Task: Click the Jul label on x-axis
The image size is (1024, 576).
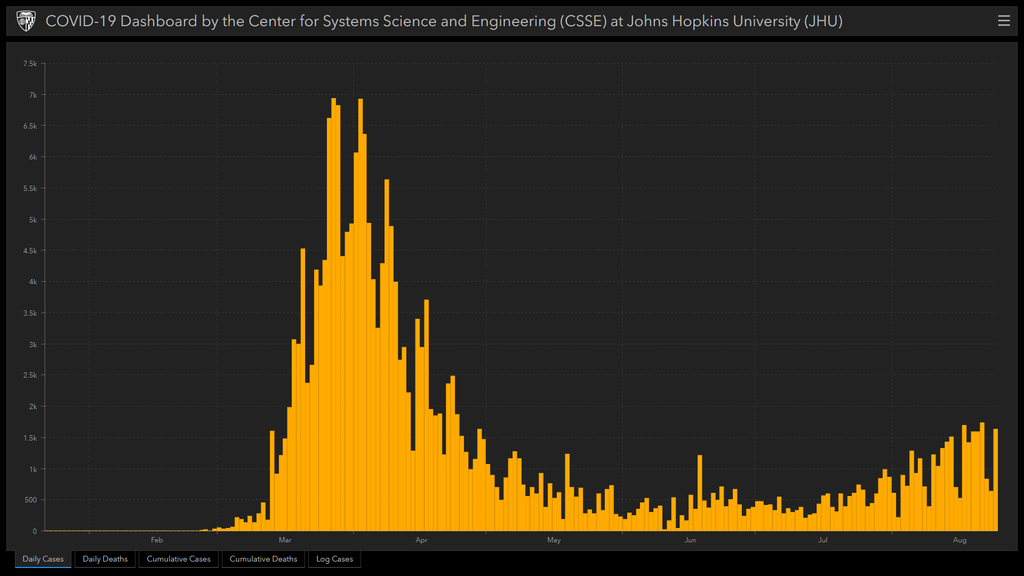Action: pos(822,541)
